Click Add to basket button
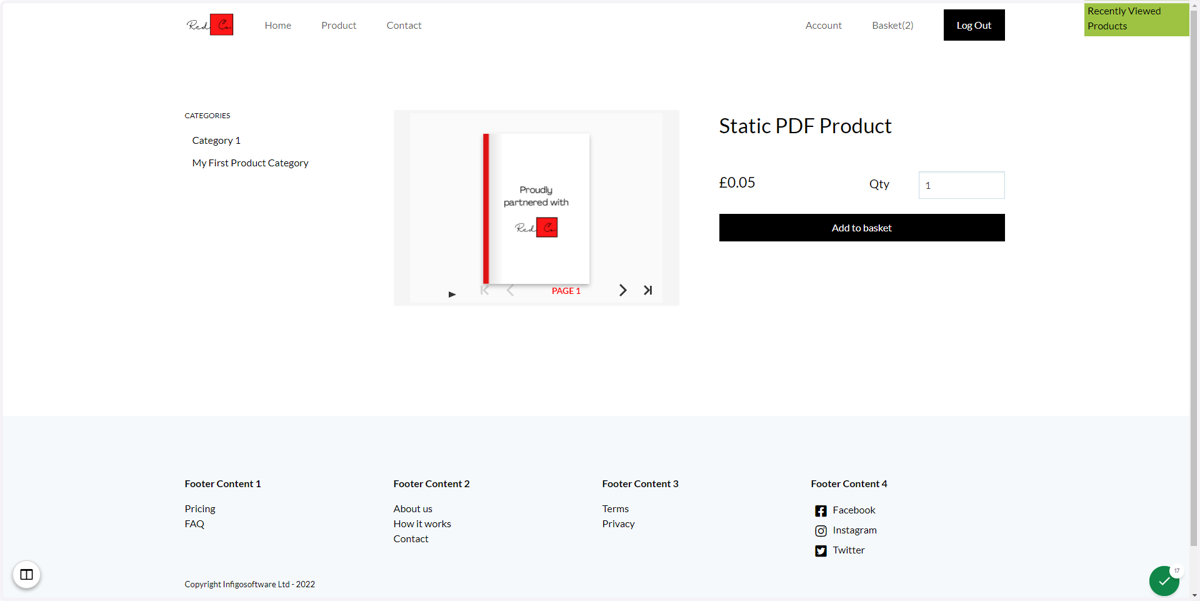 [x=862, y=228]
